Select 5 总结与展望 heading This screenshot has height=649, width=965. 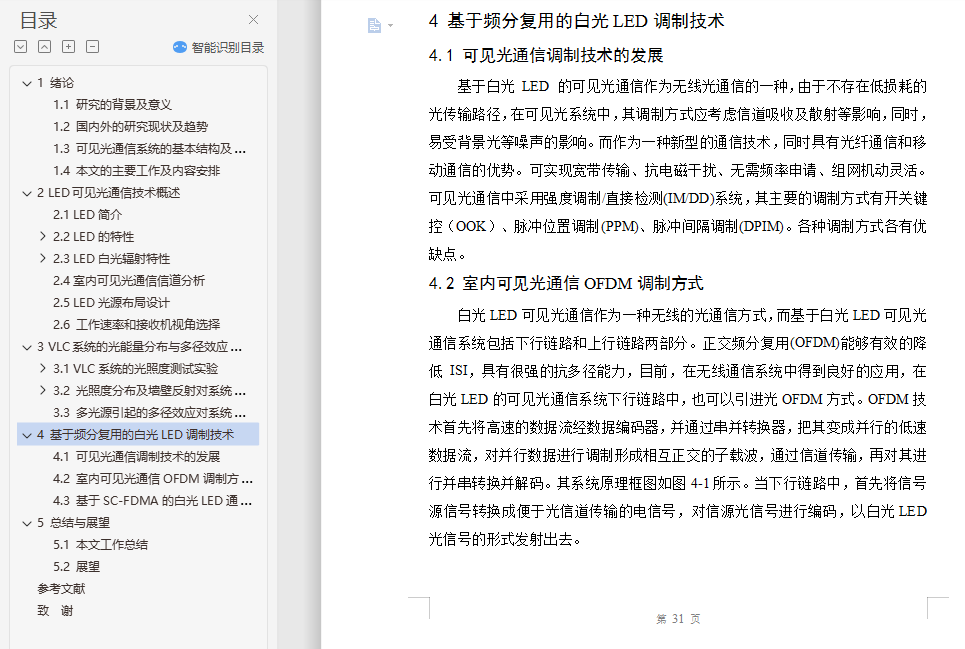click(x=73, y=522)
